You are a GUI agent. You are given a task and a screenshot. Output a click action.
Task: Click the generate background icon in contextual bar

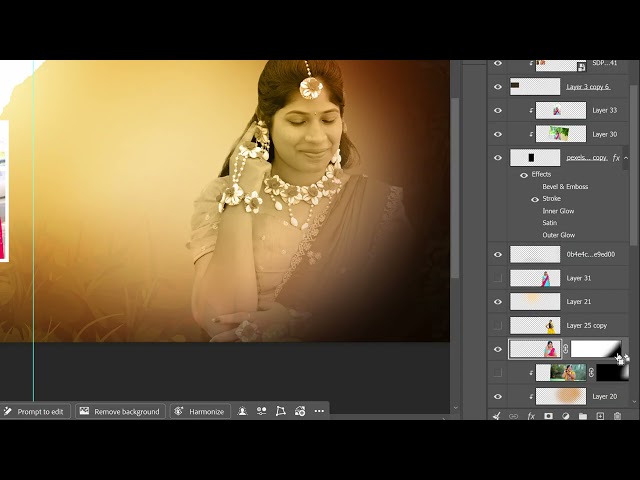[x=300, y=411]
